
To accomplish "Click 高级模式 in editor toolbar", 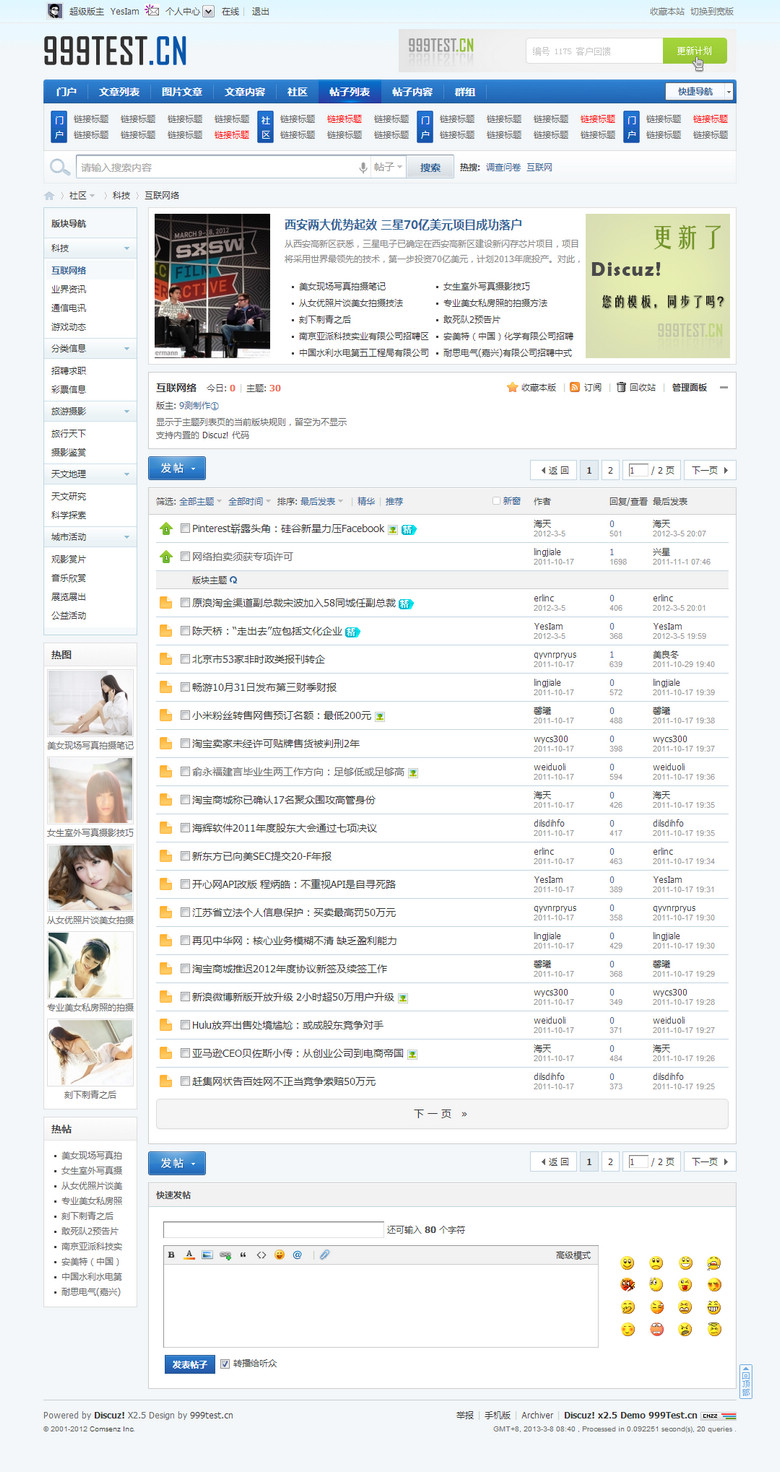I will click(x=573, y=1254).
